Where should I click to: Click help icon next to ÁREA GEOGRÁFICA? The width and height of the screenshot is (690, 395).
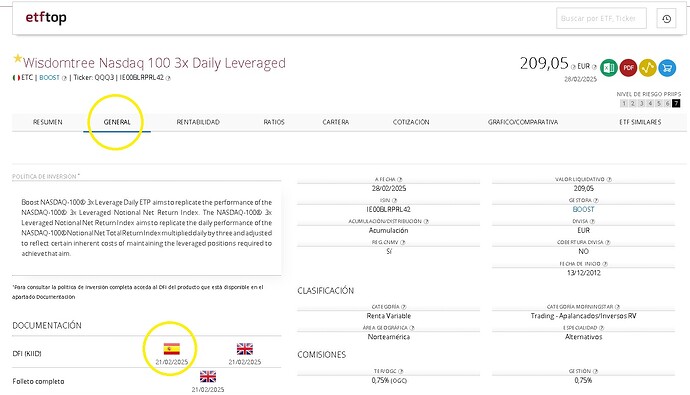(412, 328)
